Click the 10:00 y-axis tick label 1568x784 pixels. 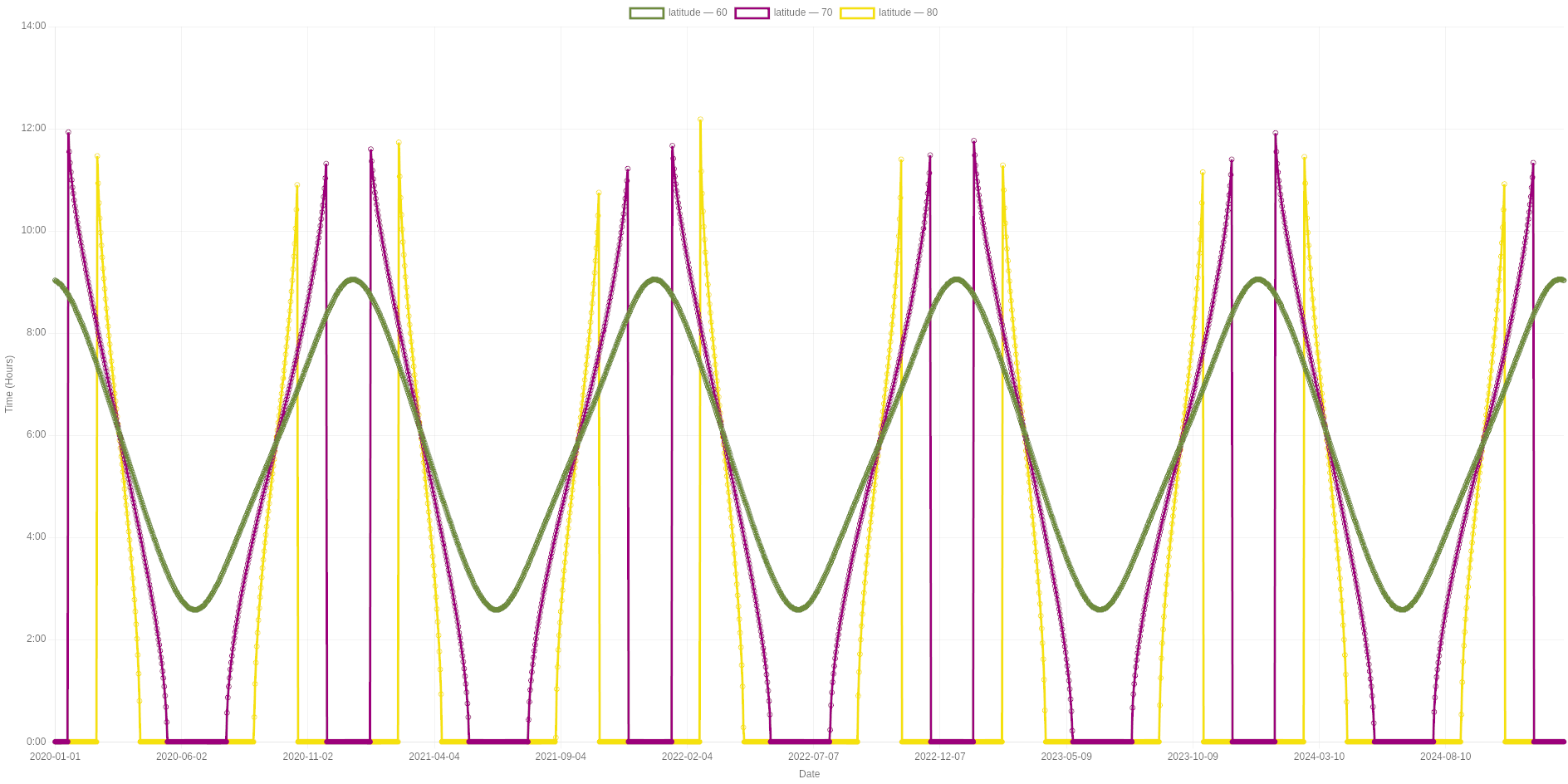pyautogui.click(x=33, y=230)
